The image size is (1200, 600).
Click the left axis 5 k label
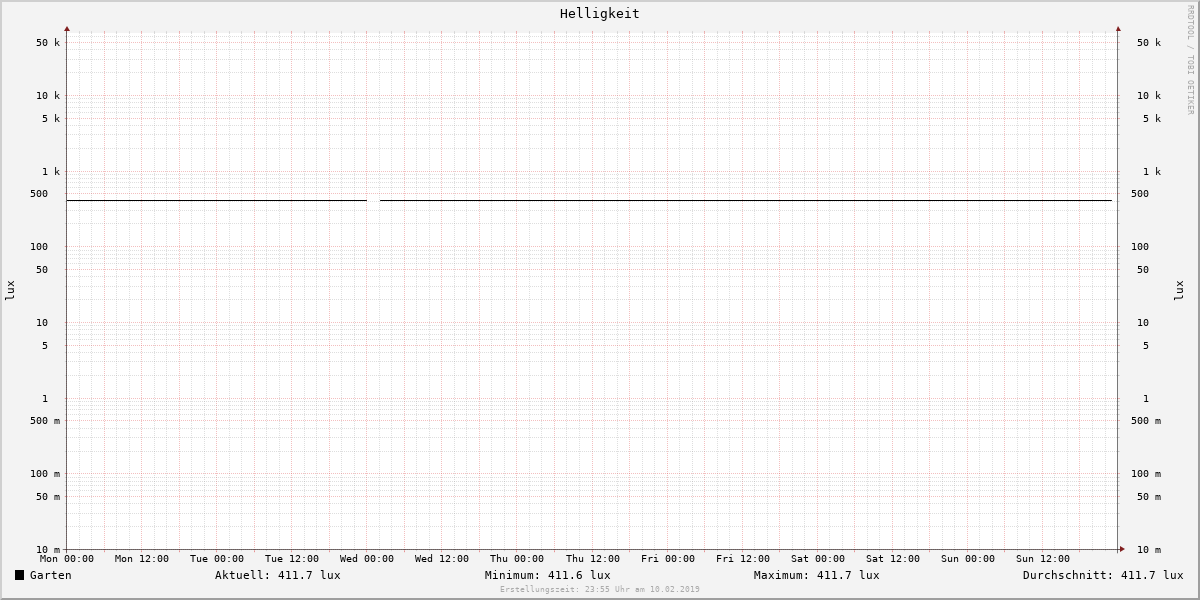pyautogui.click(x=51, y=119)
